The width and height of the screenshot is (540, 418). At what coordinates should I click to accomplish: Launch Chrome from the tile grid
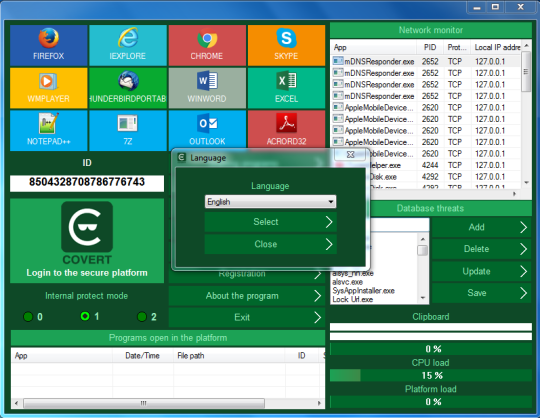point(207,45)
